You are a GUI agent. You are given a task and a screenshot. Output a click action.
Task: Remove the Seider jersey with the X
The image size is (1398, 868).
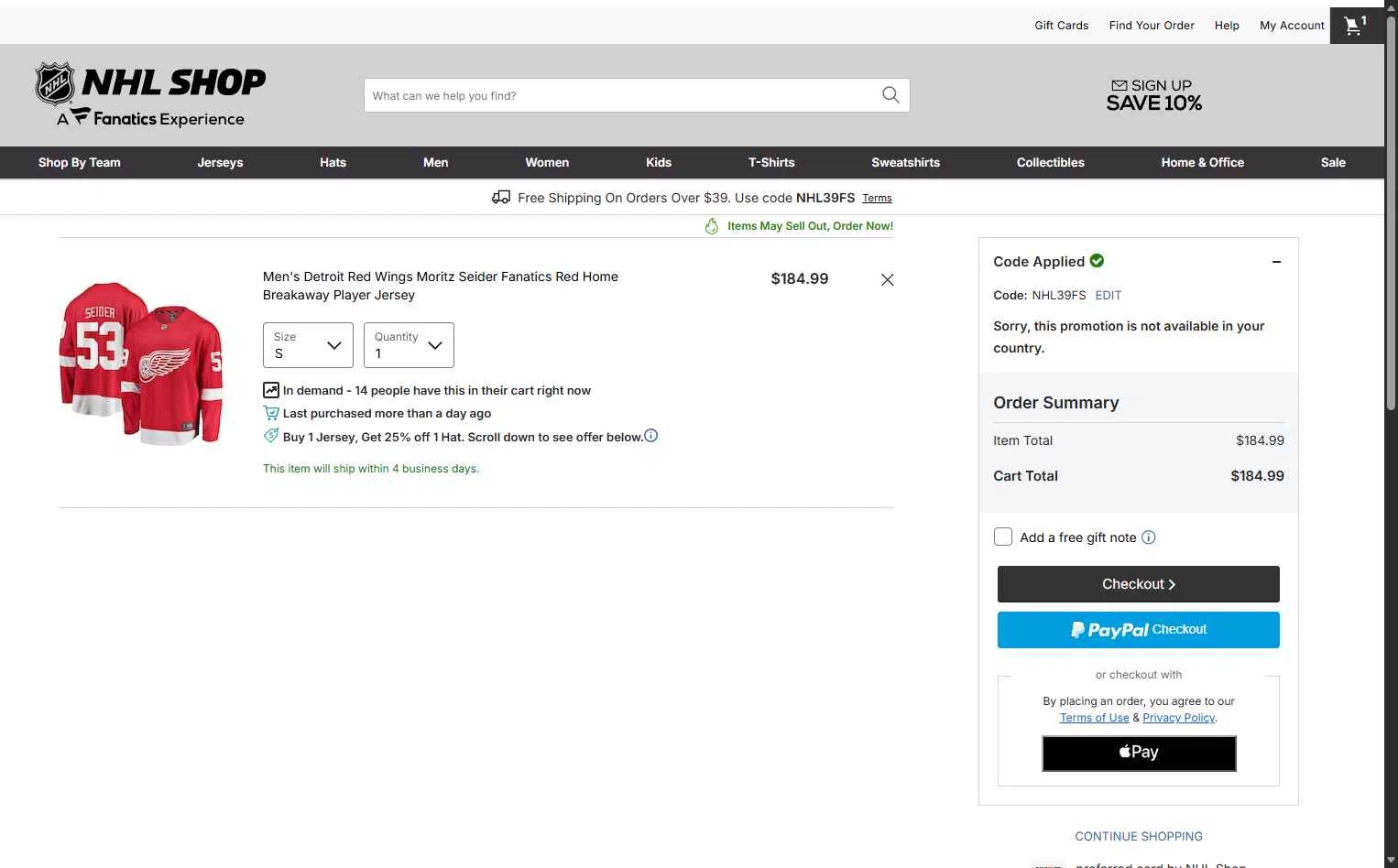[887, 280]
